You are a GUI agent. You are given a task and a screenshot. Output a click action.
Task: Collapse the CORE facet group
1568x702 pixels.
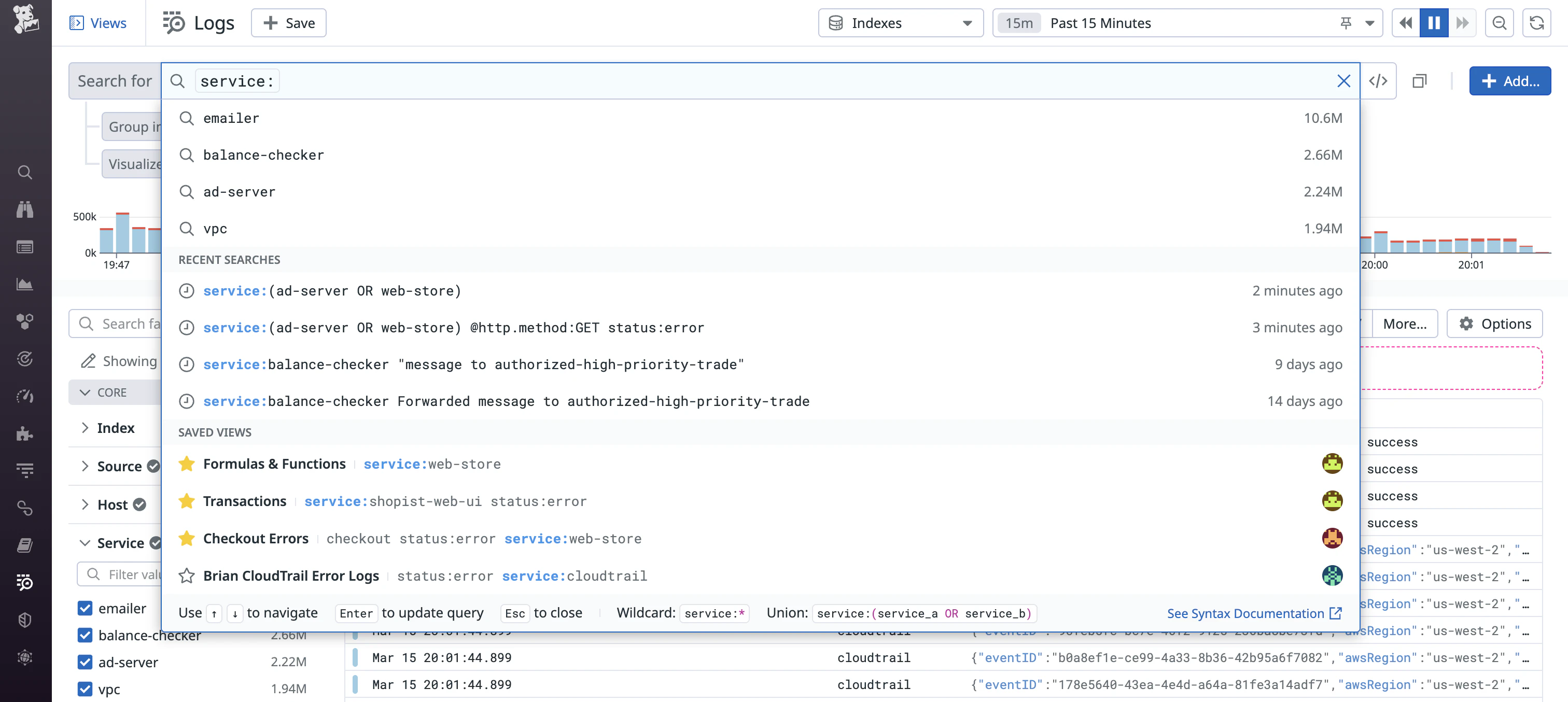[x=85, y=392]
